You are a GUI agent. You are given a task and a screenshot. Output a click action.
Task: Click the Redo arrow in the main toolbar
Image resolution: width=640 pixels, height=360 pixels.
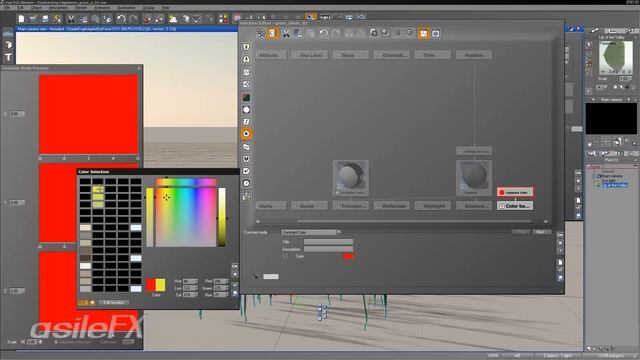tap(133, 19)
